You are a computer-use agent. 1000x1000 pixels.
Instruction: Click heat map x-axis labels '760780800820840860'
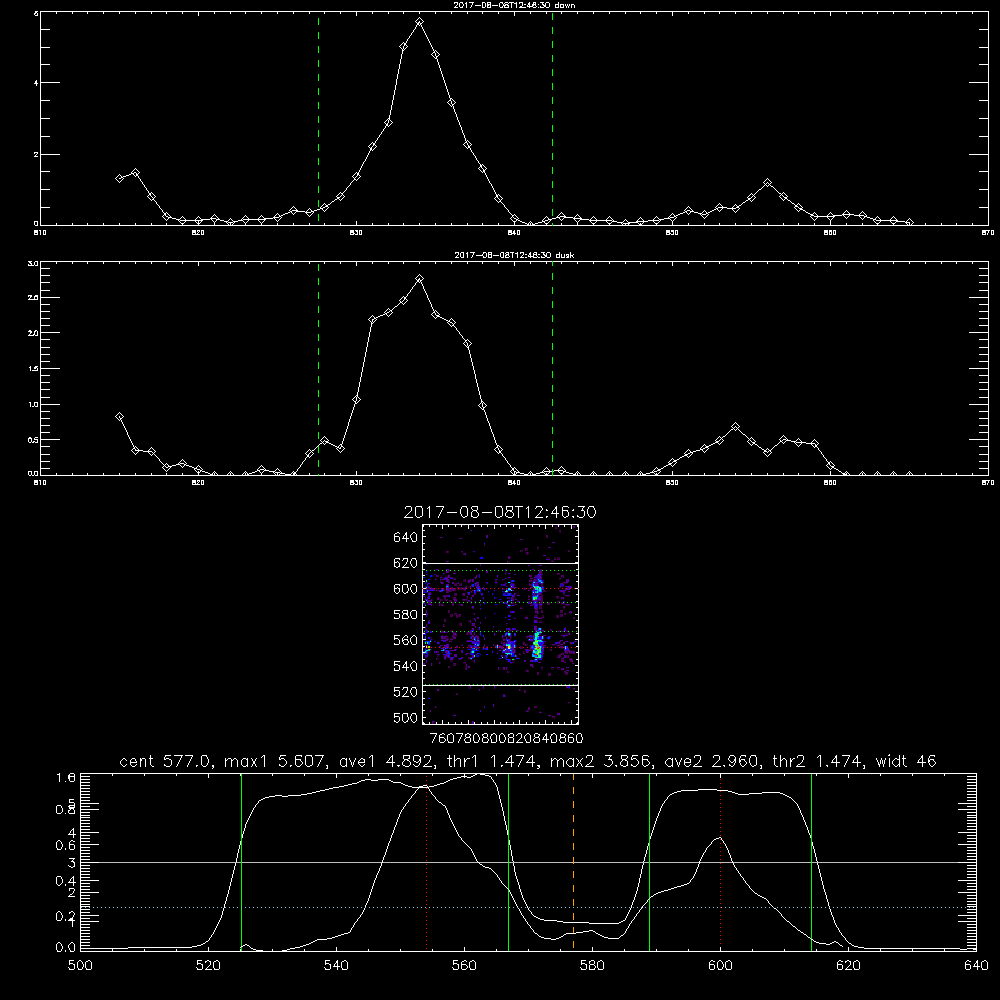(x=507, y=739)
